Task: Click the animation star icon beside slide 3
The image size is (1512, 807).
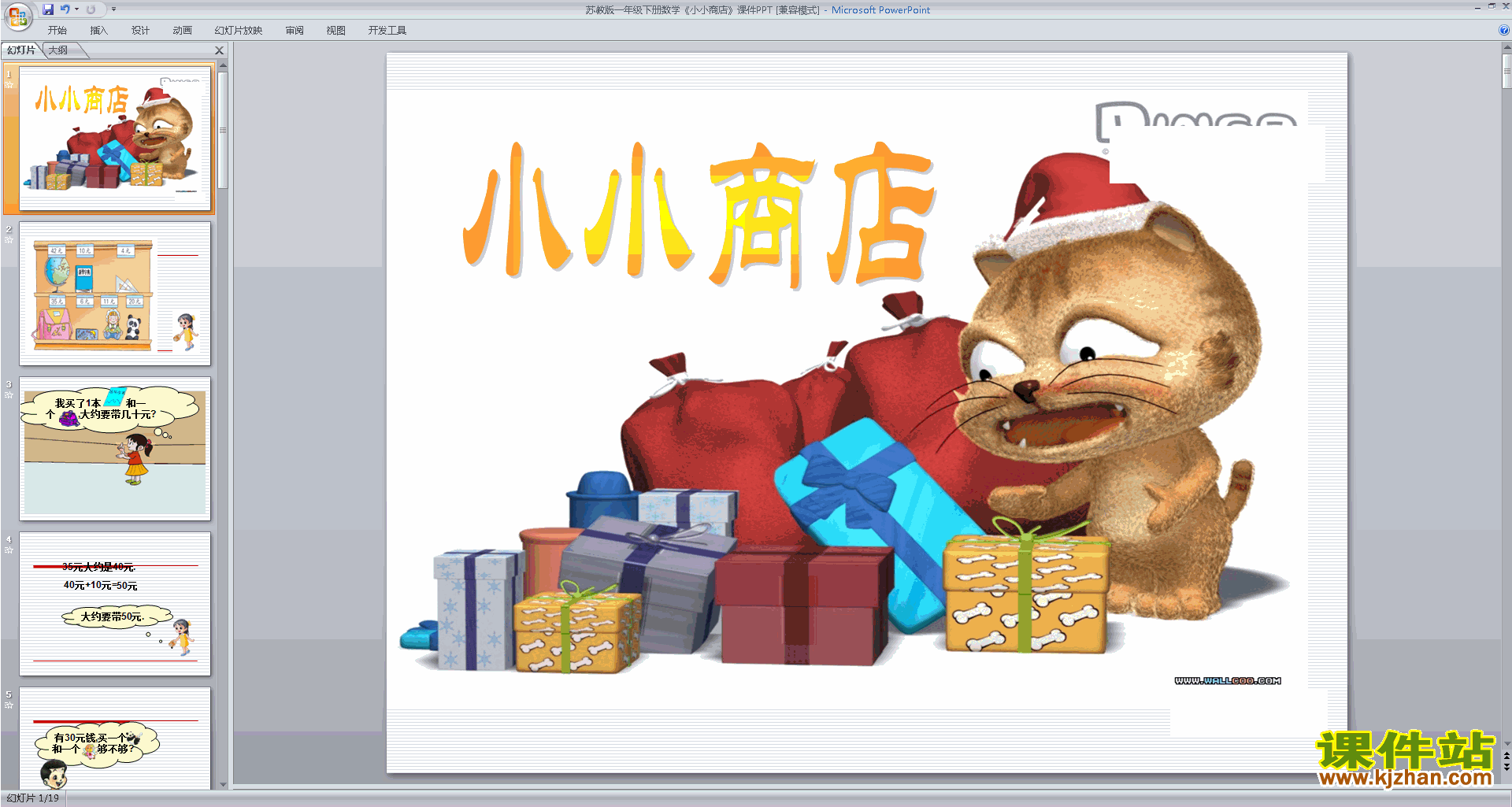Action: tap(9, 395)
